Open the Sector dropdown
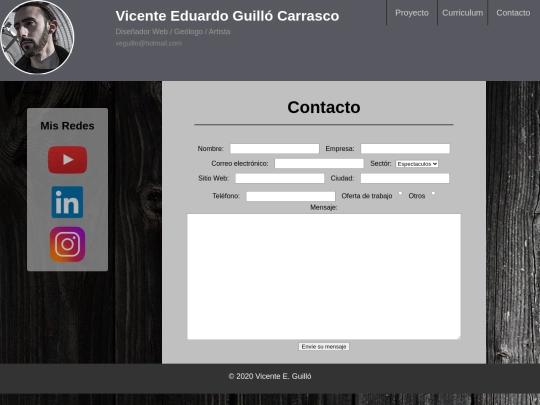540x405 pixels. click(x=417, y=164)
